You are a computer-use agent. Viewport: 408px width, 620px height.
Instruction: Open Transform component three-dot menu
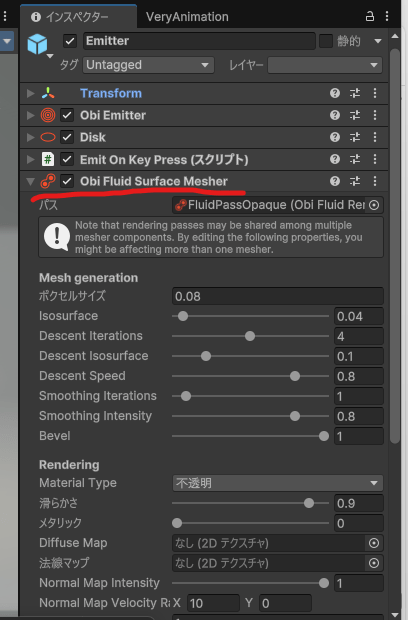click(375, 93)
